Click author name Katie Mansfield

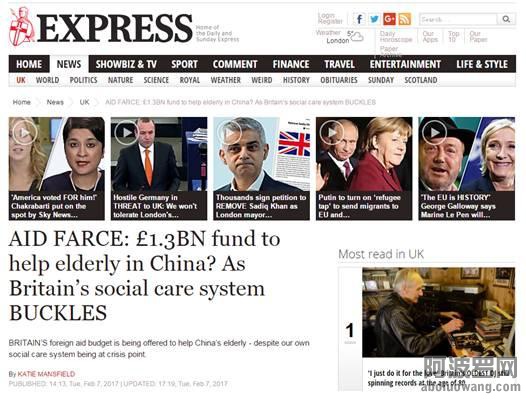click(x=46, y=374)
